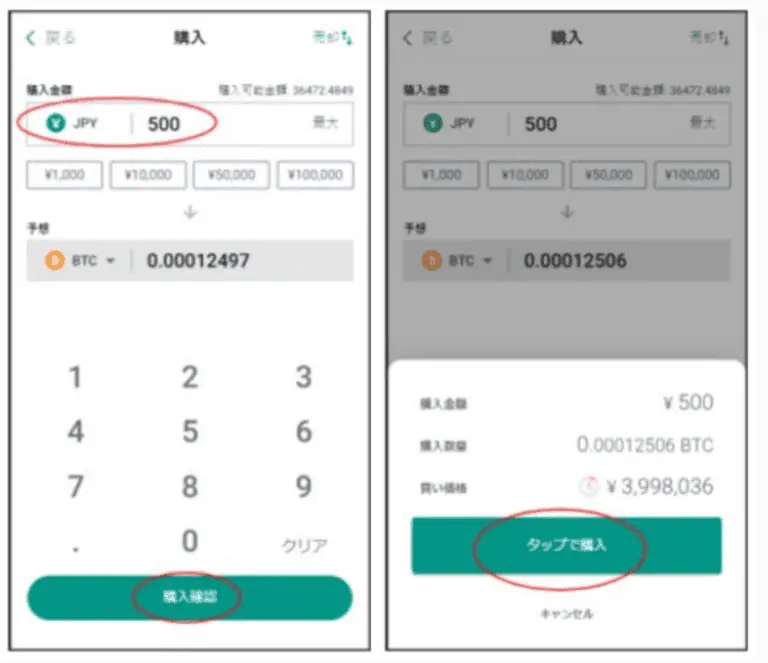Tap the sell switch icon on left screen

pyautogui.click(x=347, y=38)
